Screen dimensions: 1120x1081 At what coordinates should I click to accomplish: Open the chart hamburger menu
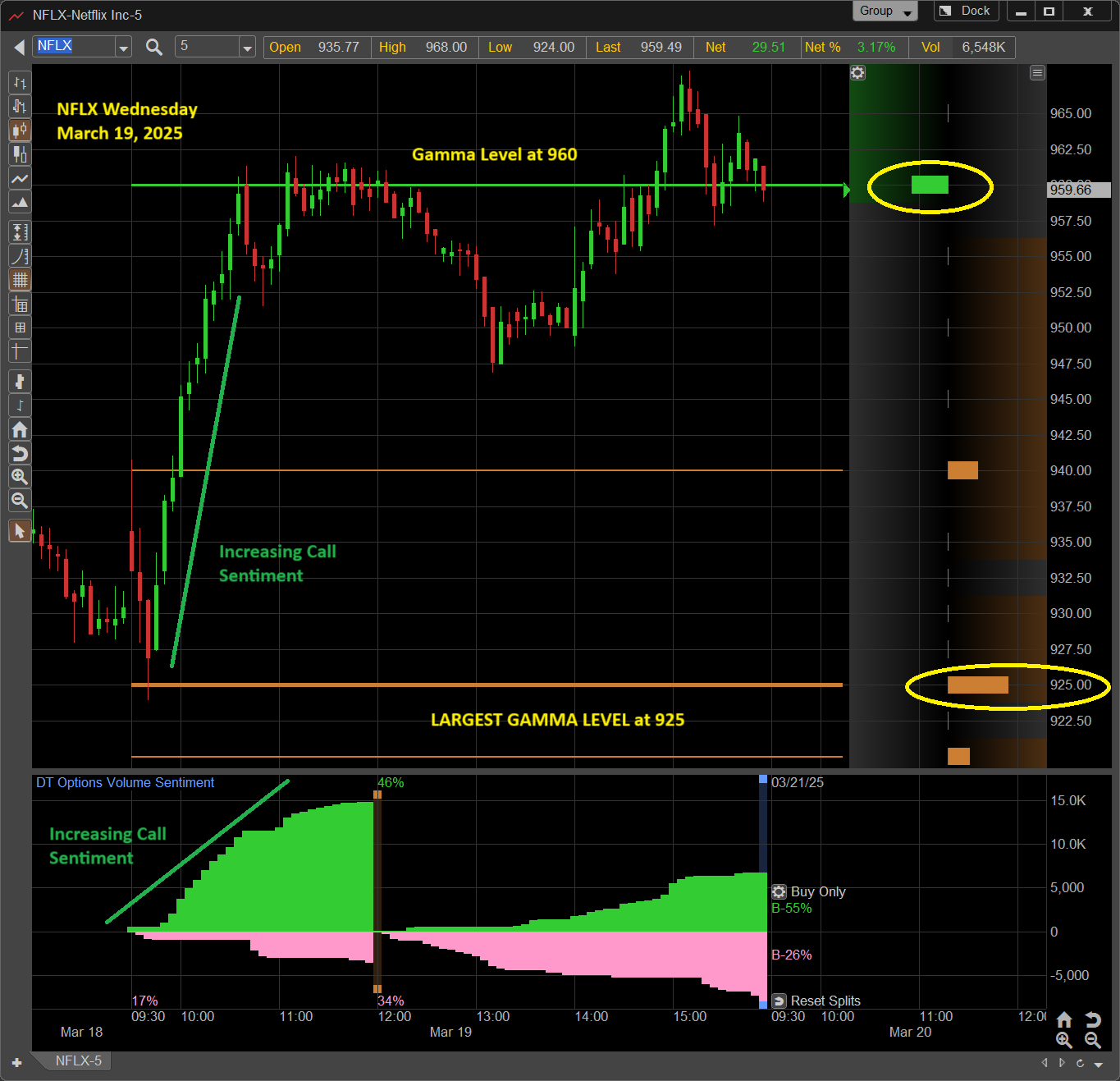coord(1037,73)
